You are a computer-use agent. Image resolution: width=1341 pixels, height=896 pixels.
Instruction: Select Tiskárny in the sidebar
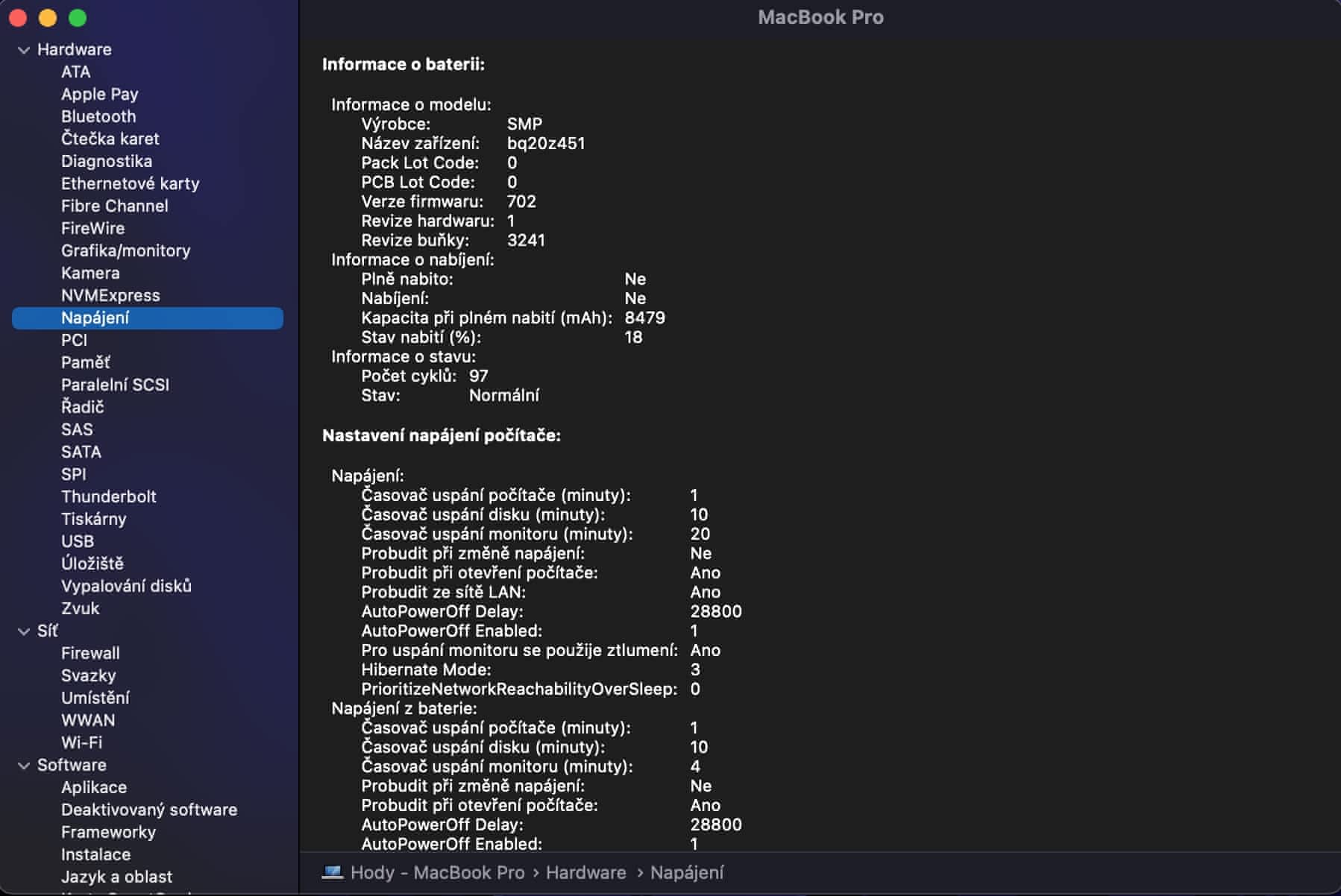click(x=94, y=519)
